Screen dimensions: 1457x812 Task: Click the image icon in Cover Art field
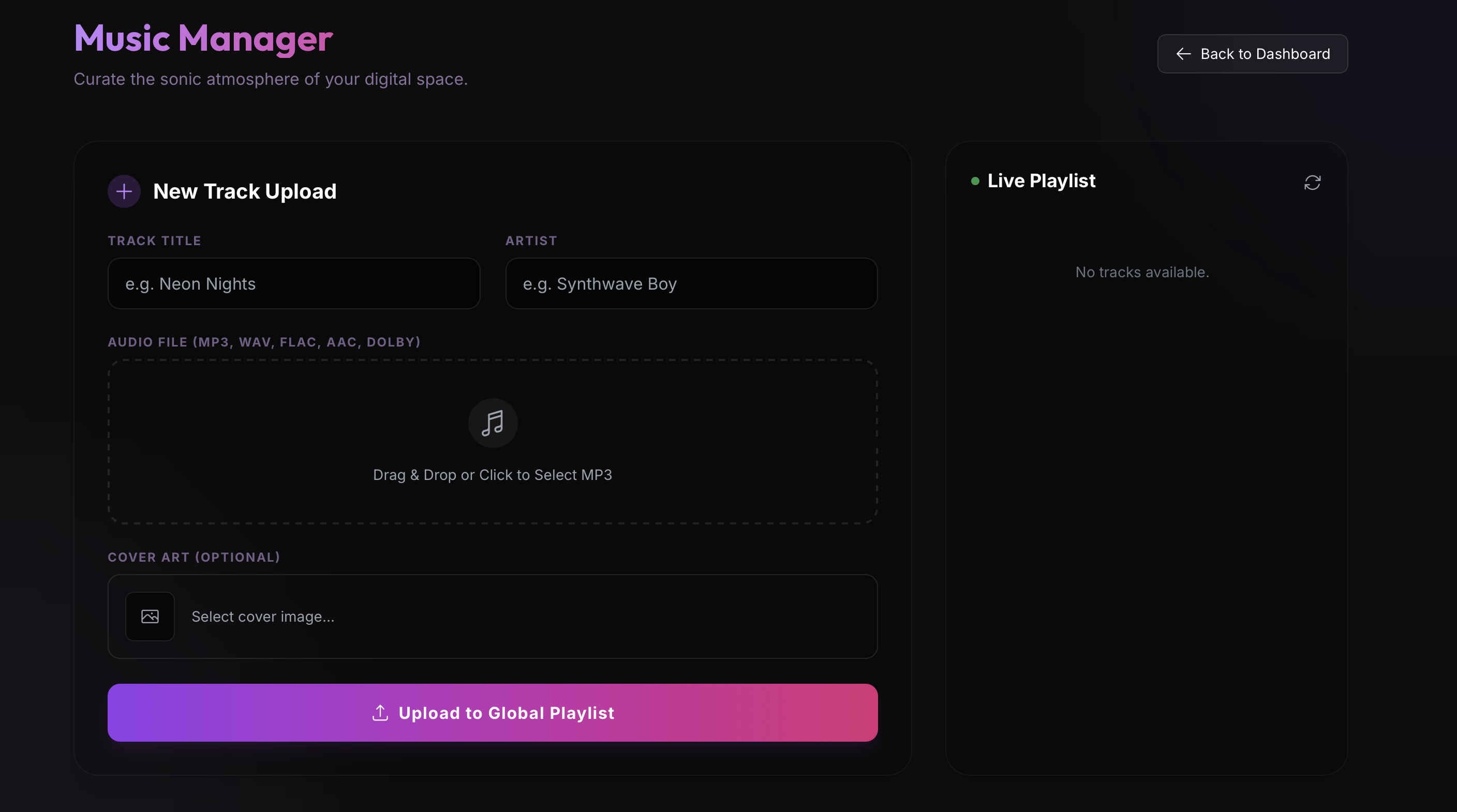tap(150, 616)
